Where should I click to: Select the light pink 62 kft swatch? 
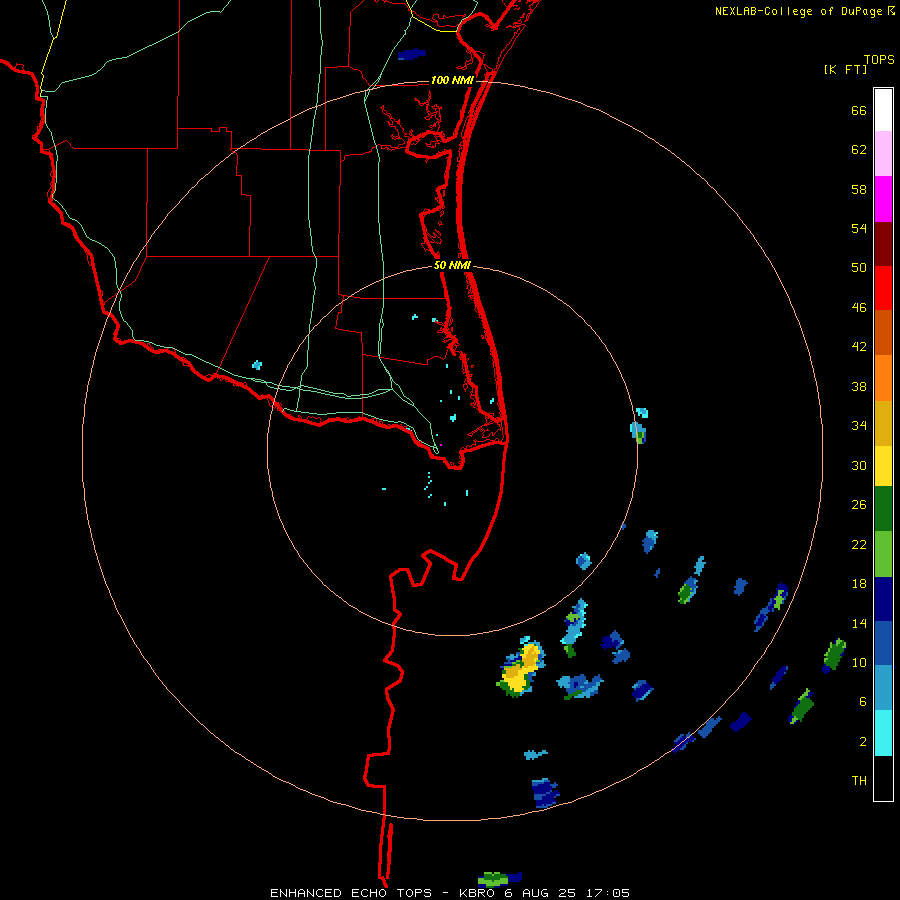tap(883, 153)
